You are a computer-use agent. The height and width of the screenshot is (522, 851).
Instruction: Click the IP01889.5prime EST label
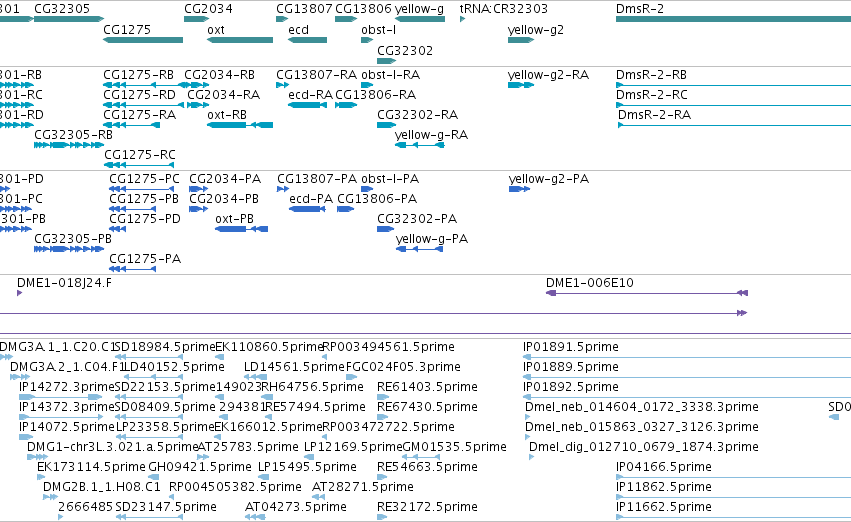click(x=571, y=367)
